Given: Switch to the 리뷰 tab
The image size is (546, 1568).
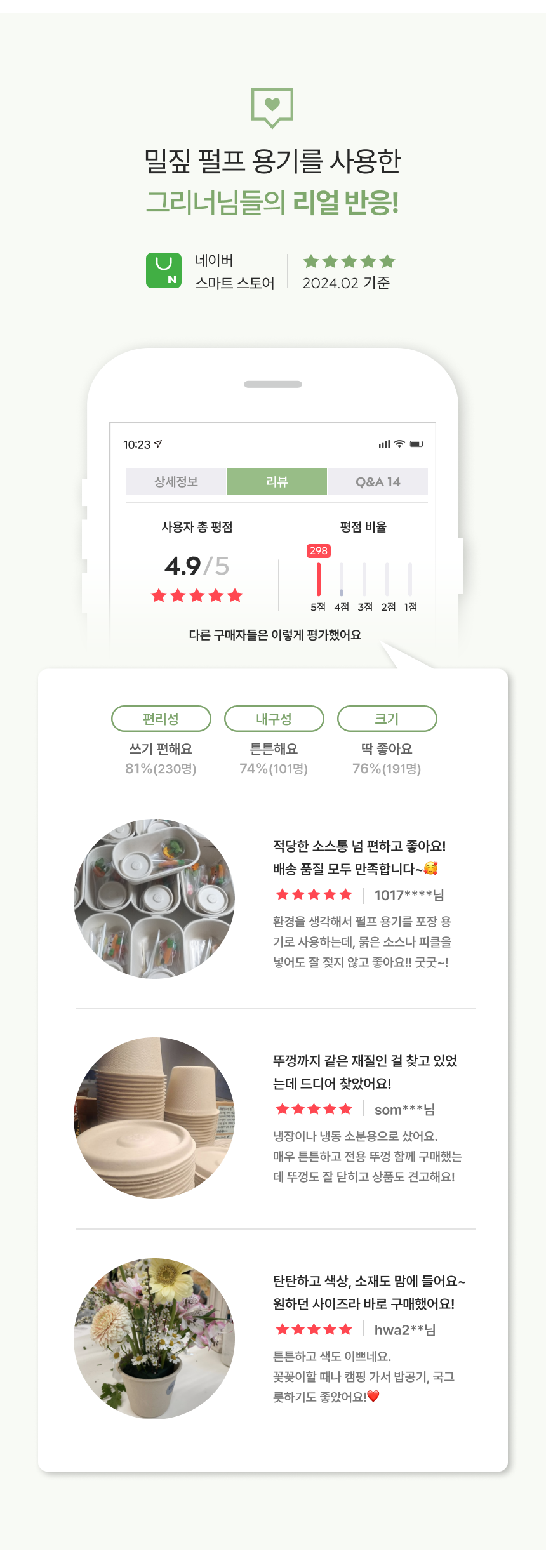Looking at the screenshot, I should click(277, 482).
